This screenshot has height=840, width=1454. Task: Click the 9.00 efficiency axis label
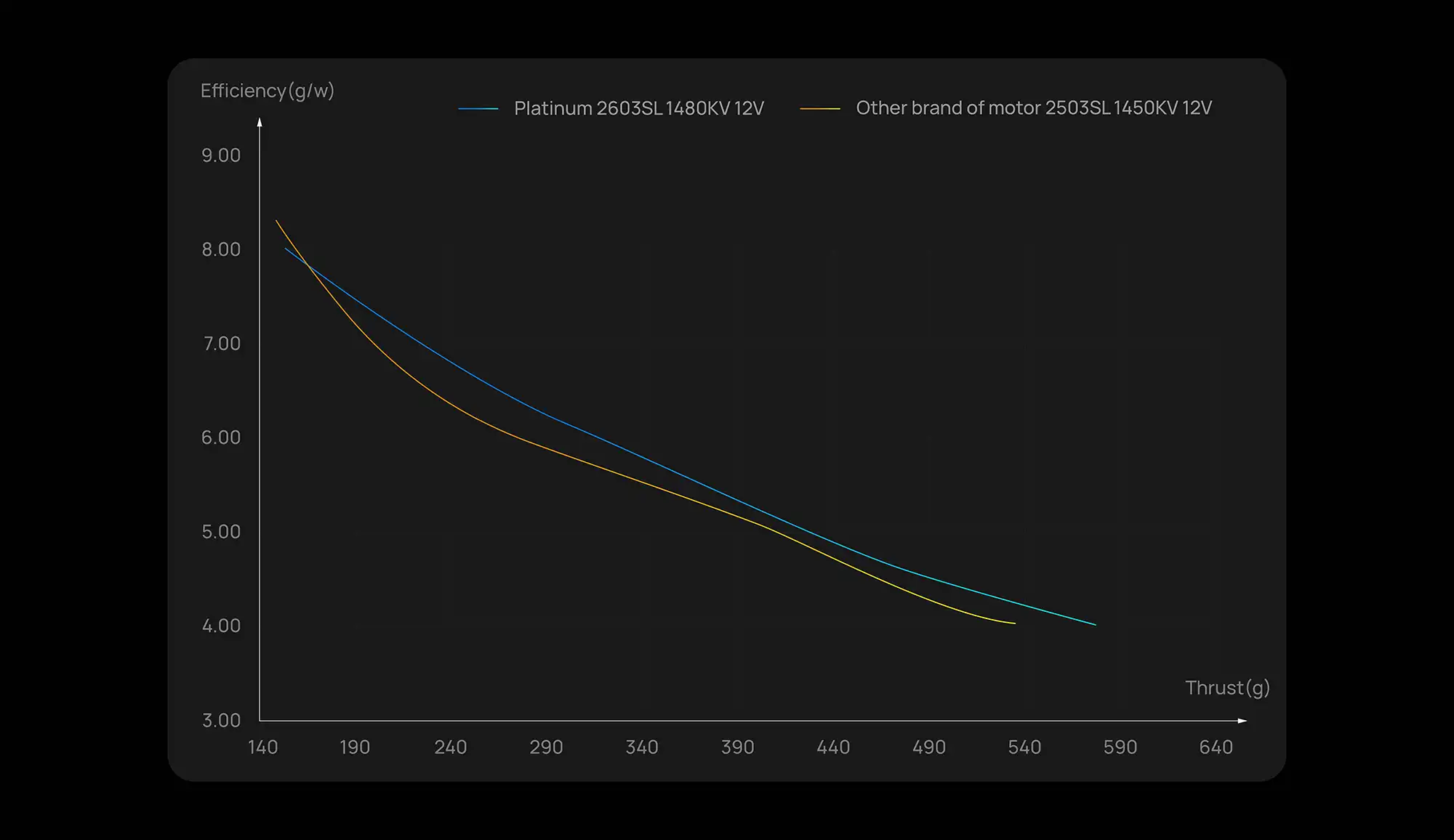(x=221, y=156)
